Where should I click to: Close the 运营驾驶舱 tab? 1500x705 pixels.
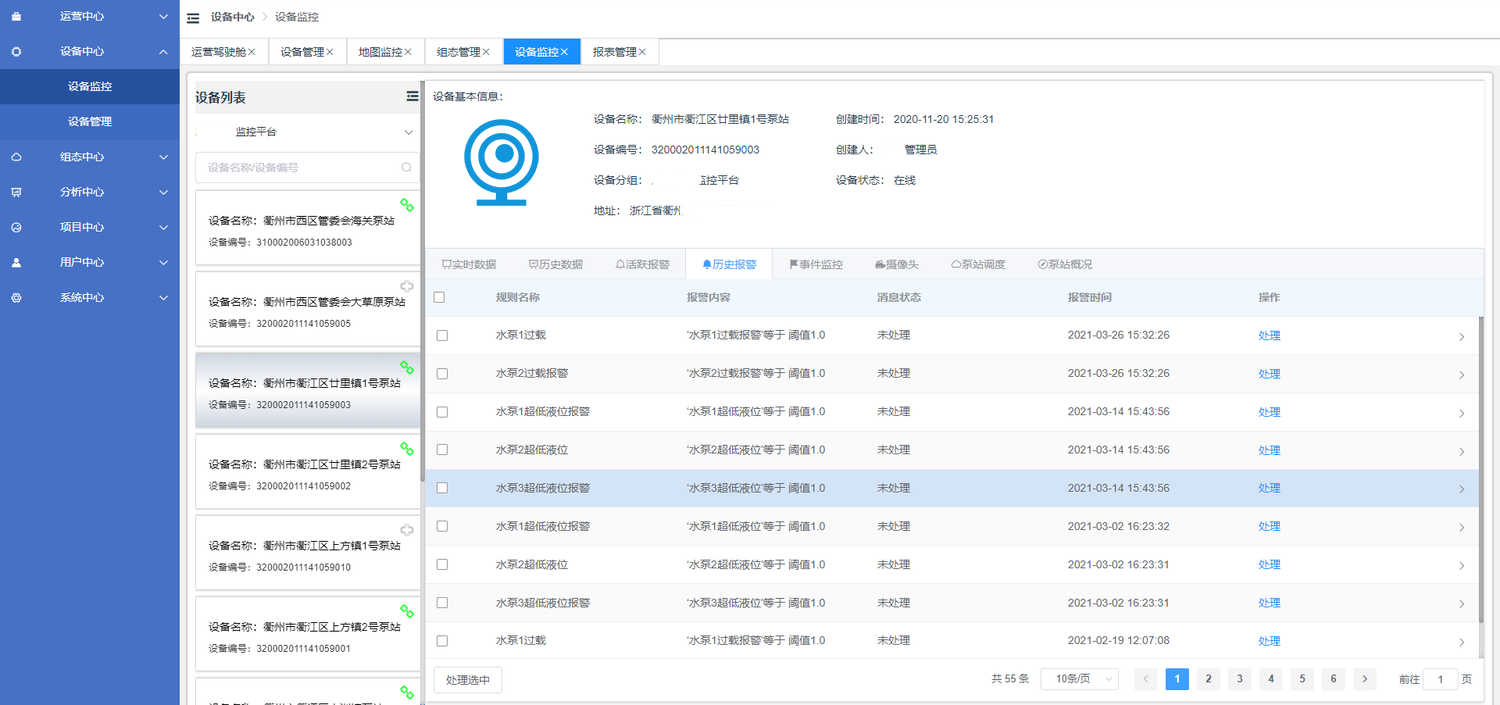252,52
